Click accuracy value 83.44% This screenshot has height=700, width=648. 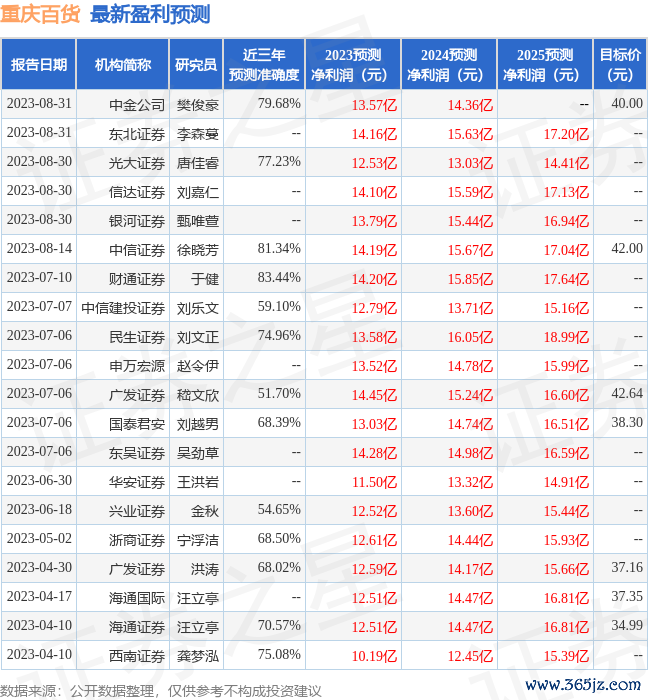point(279,278)
